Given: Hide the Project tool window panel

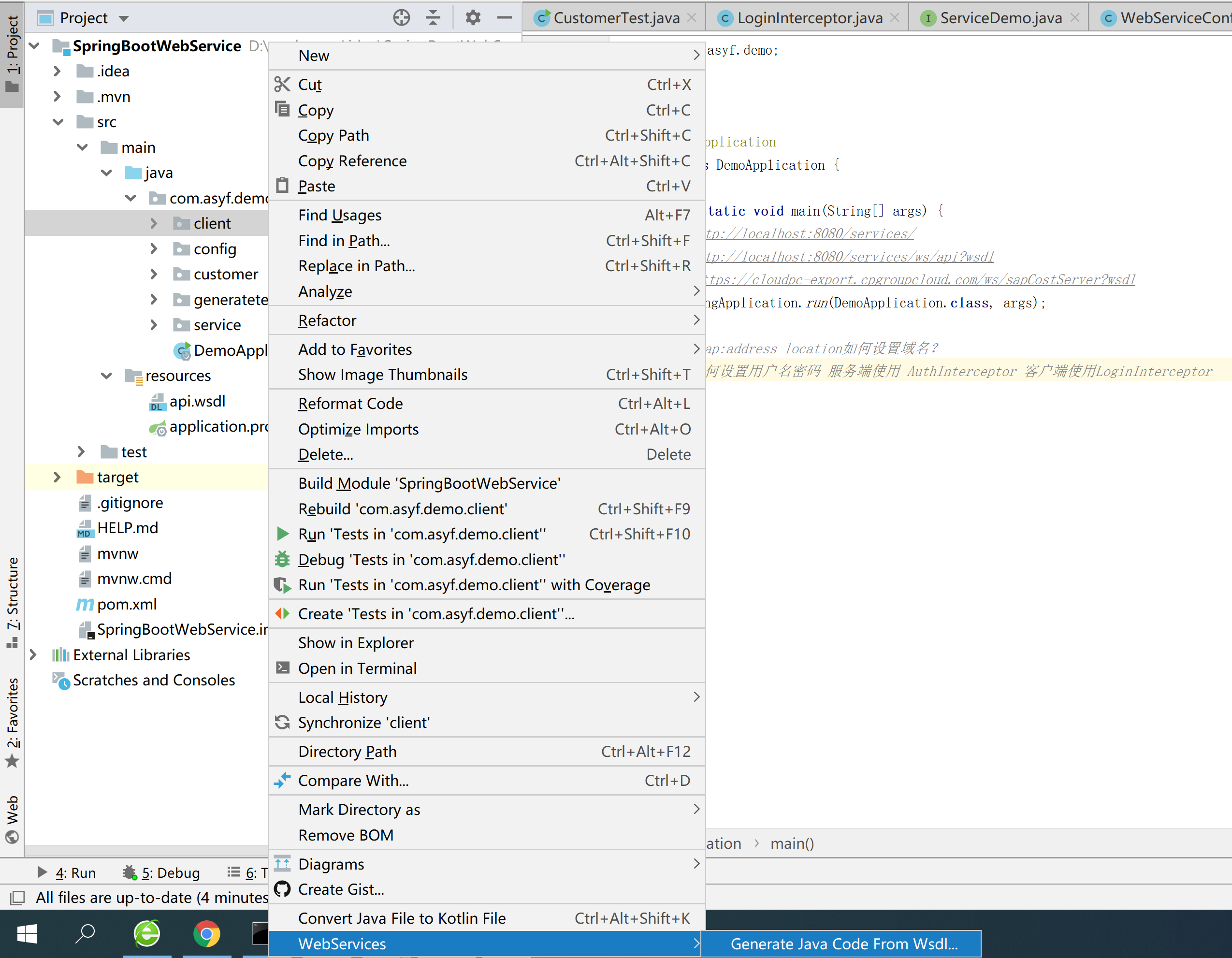Looking at the screenshot, I should pos(505,17).
